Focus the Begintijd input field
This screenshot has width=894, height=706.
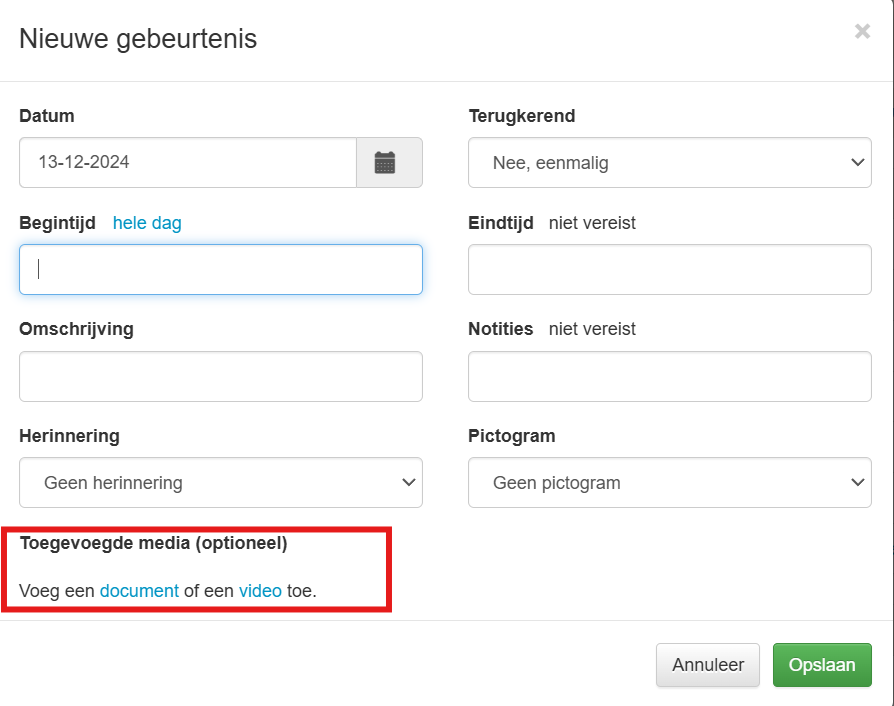click(221, 270)
